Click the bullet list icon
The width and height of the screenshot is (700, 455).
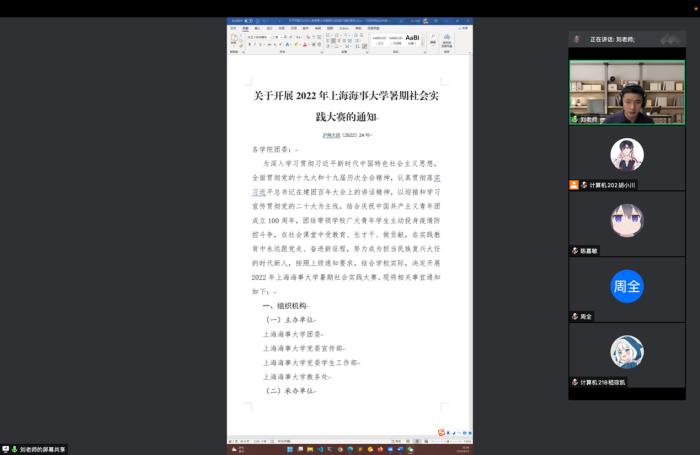click(x=328, y=35)
